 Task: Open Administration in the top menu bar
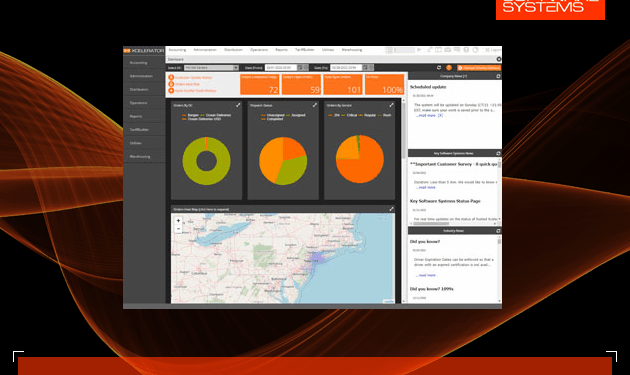point(205,50)
